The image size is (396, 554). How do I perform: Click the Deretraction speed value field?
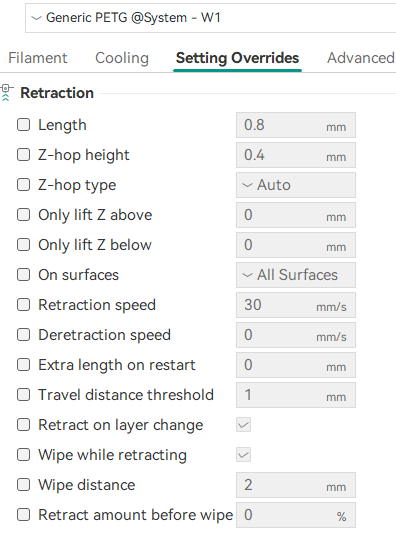click(x=296, y=335)
